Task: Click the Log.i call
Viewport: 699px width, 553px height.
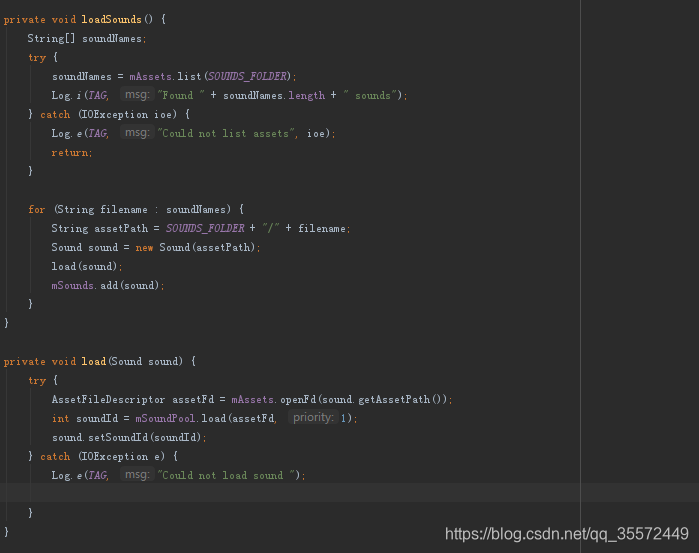Action: pyautogui.click(x=68, y=95)
